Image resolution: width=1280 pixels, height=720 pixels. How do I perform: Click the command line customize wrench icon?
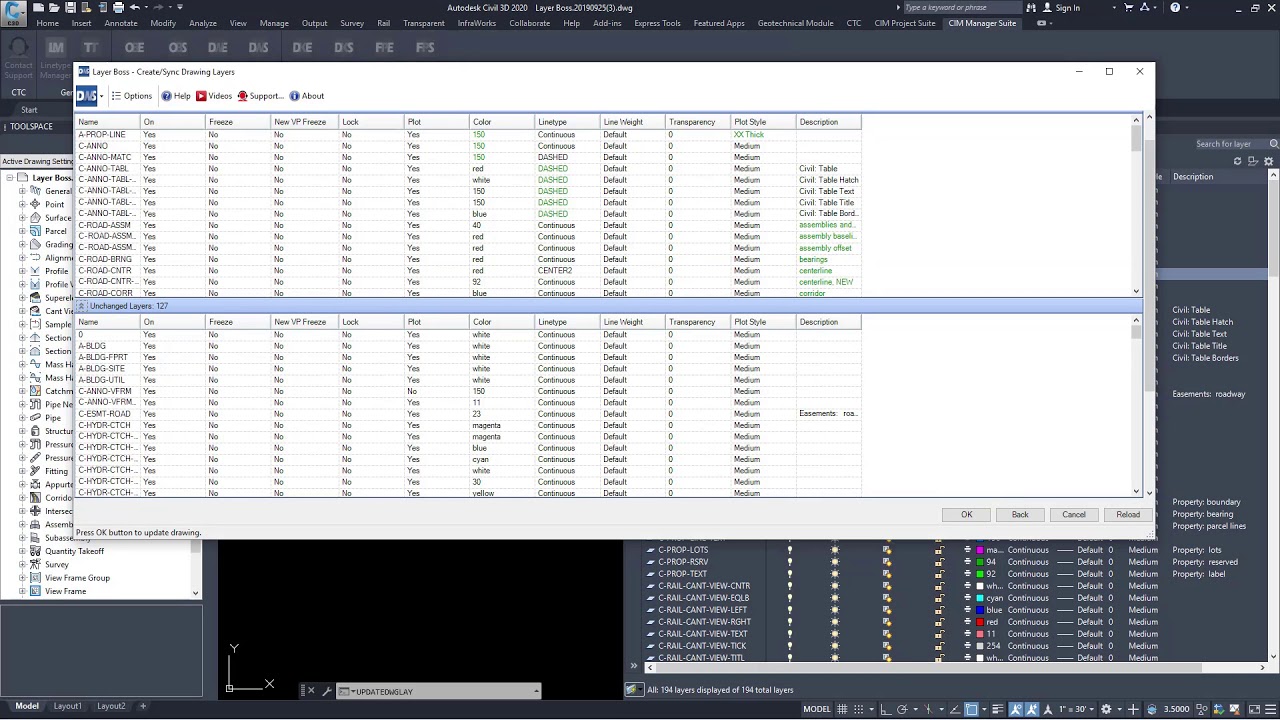click(x=327, y=691)
